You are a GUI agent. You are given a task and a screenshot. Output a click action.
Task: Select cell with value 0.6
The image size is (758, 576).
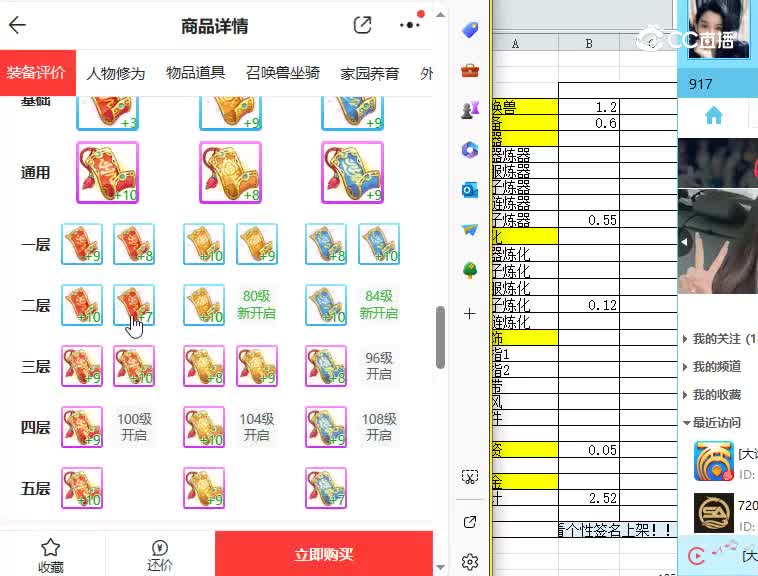point(589,123)
